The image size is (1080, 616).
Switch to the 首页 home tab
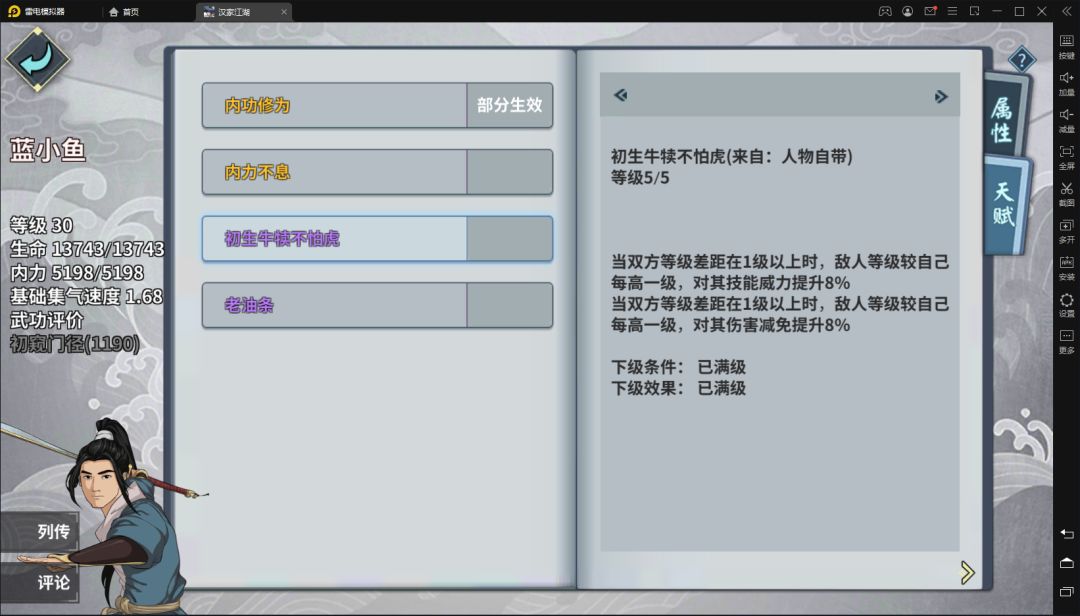pyautogui.click(x=124, y=12)
